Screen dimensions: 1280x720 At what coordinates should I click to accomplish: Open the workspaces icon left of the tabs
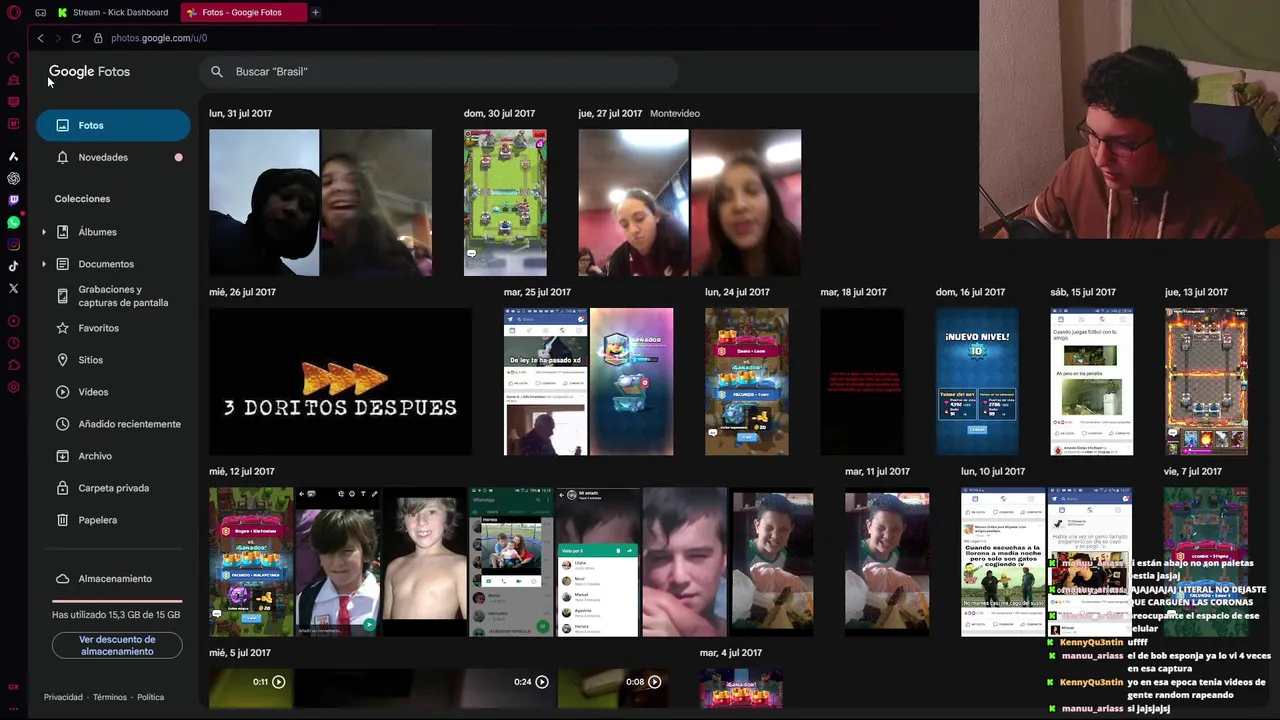coord(40,13)
